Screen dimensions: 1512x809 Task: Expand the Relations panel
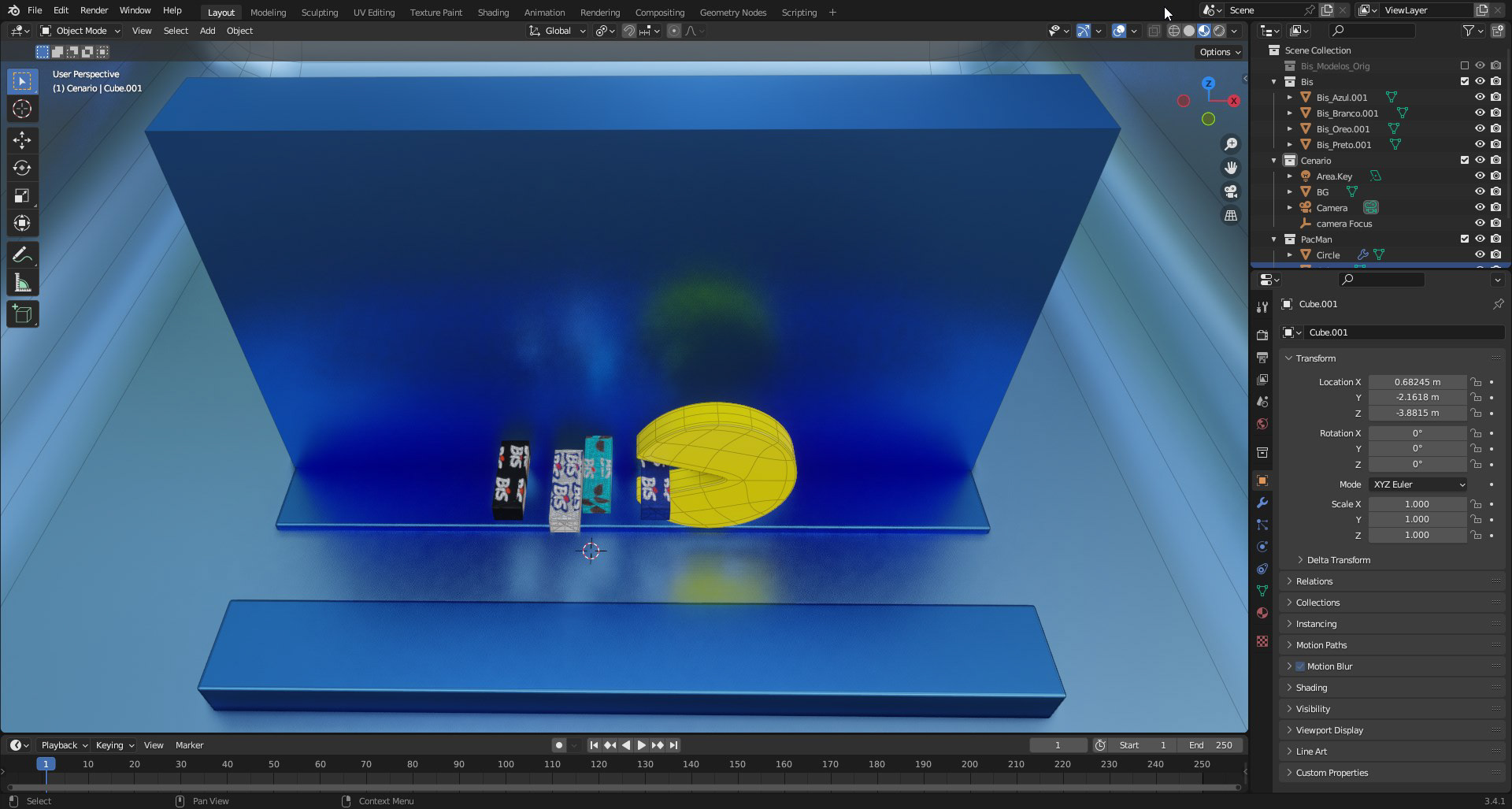pos(1314,581)
